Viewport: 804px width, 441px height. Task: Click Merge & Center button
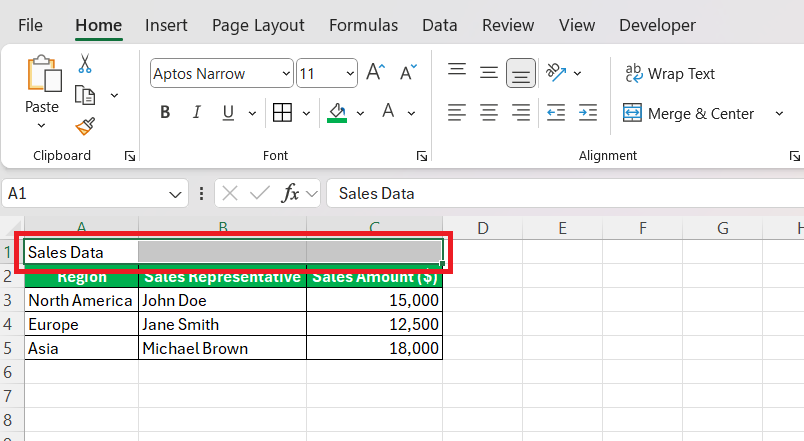click(688, 113)
